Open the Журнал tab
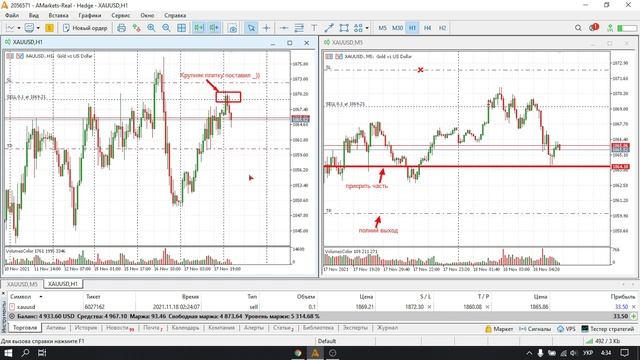The width and height of the screenshot is (640, 360). click(387, 328)
